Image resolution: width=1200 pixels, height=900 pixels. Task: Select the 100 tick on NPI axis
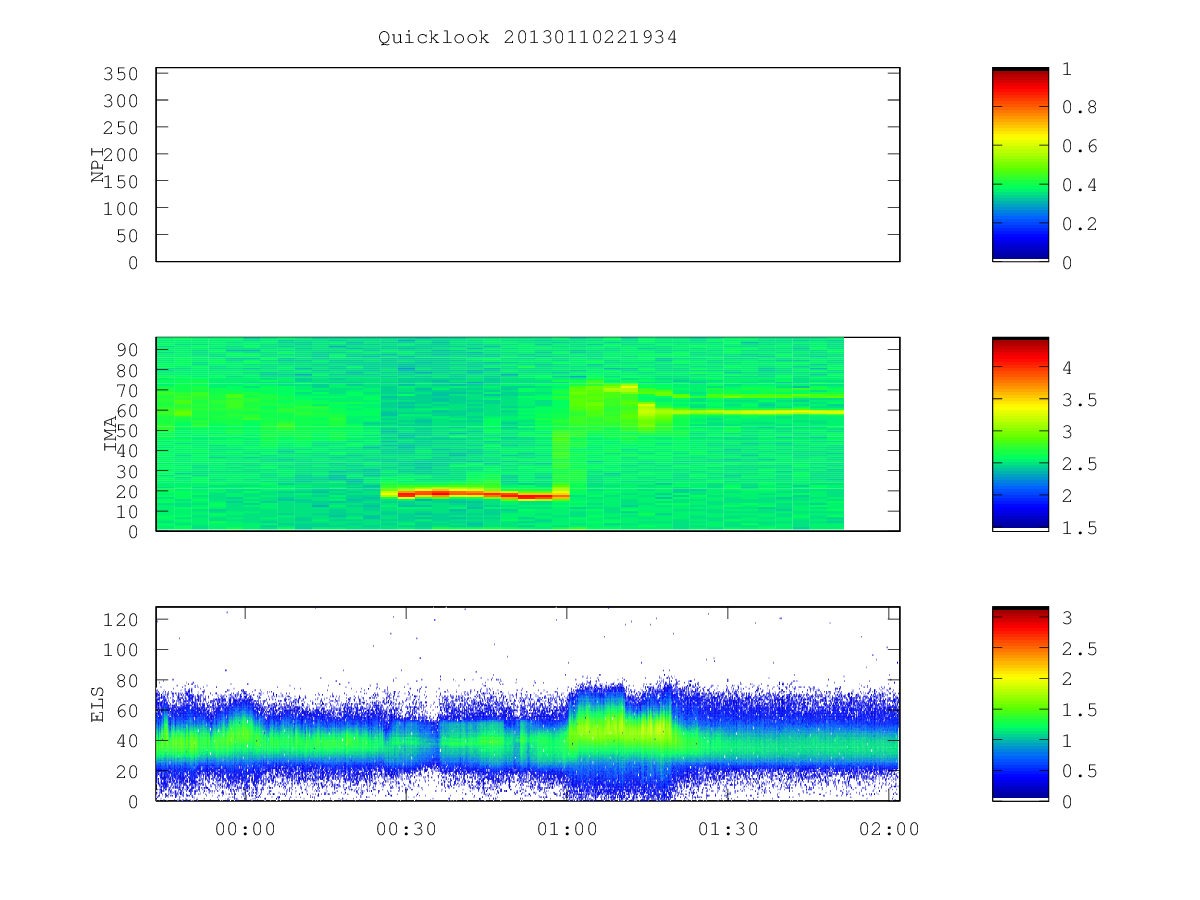120,208
